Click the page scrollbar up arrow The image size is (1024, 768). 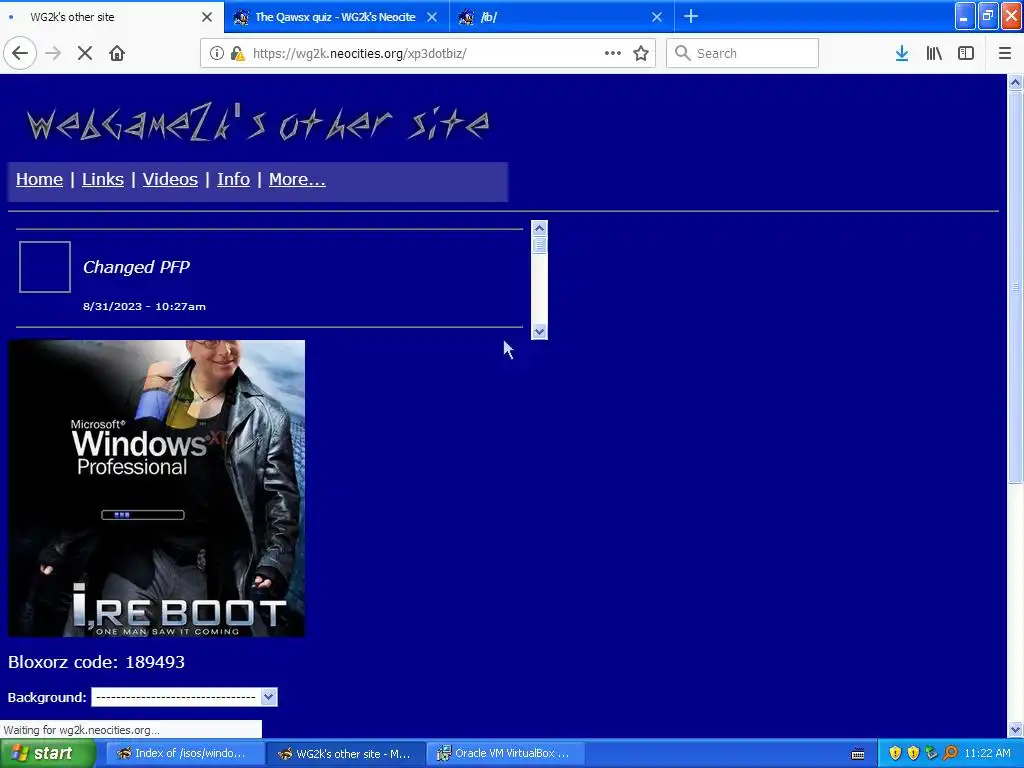1015,82
